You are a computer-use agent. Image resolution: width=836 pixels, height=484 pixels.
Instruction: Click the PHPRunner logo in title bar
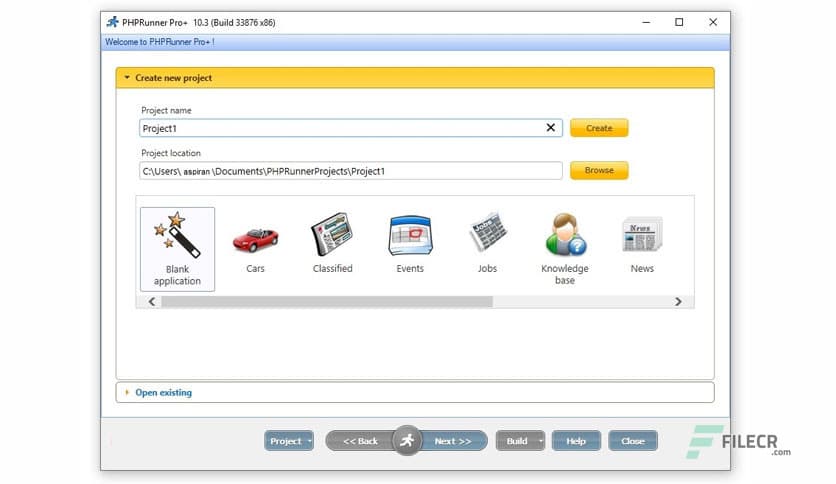pos(112,22)
